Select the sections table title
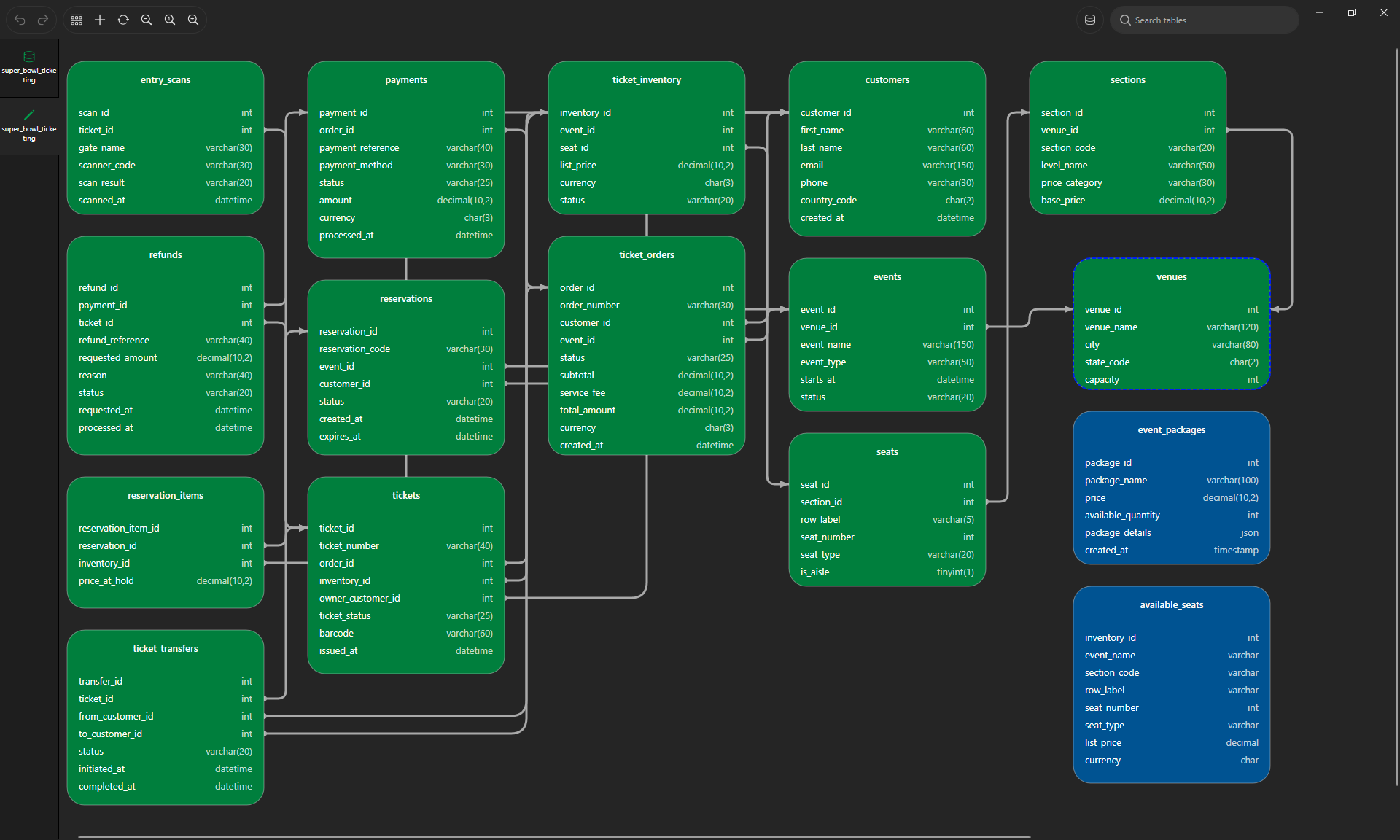 [x=1128, y=80]
